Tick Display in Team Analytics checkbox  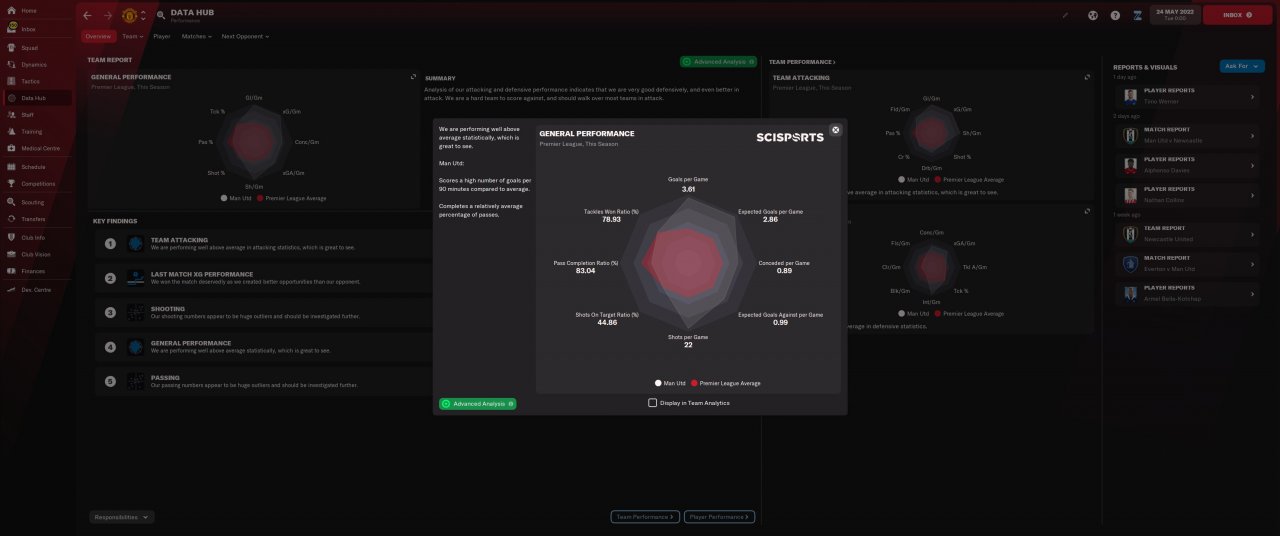coord(653,403)
